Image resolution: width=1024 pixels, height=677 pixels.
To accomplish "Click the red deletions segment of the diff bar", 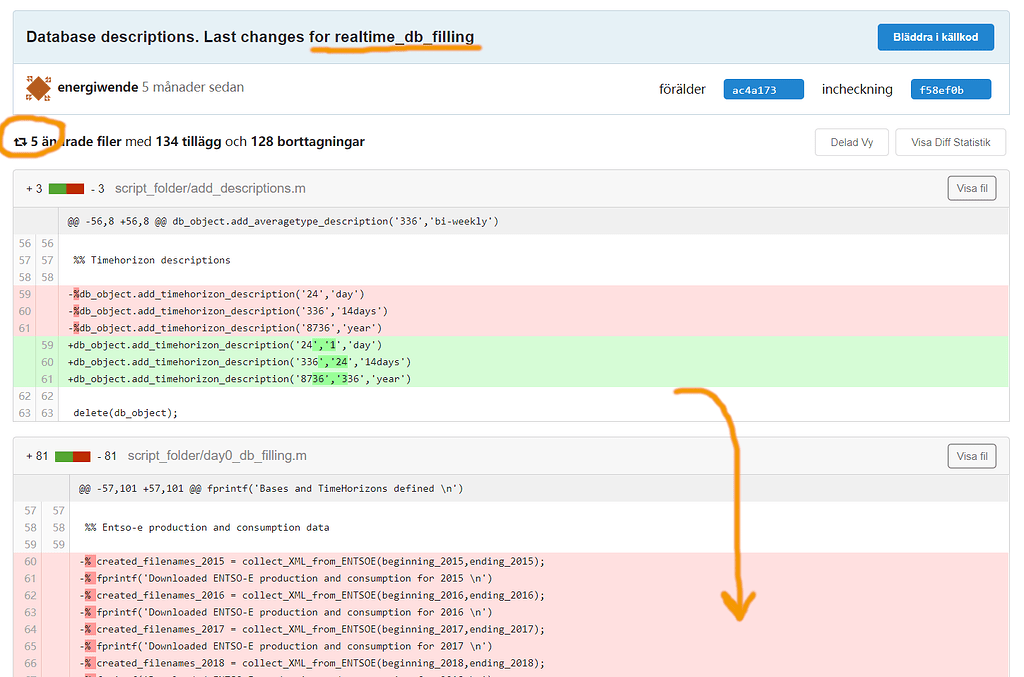I will tap(77, 186).
